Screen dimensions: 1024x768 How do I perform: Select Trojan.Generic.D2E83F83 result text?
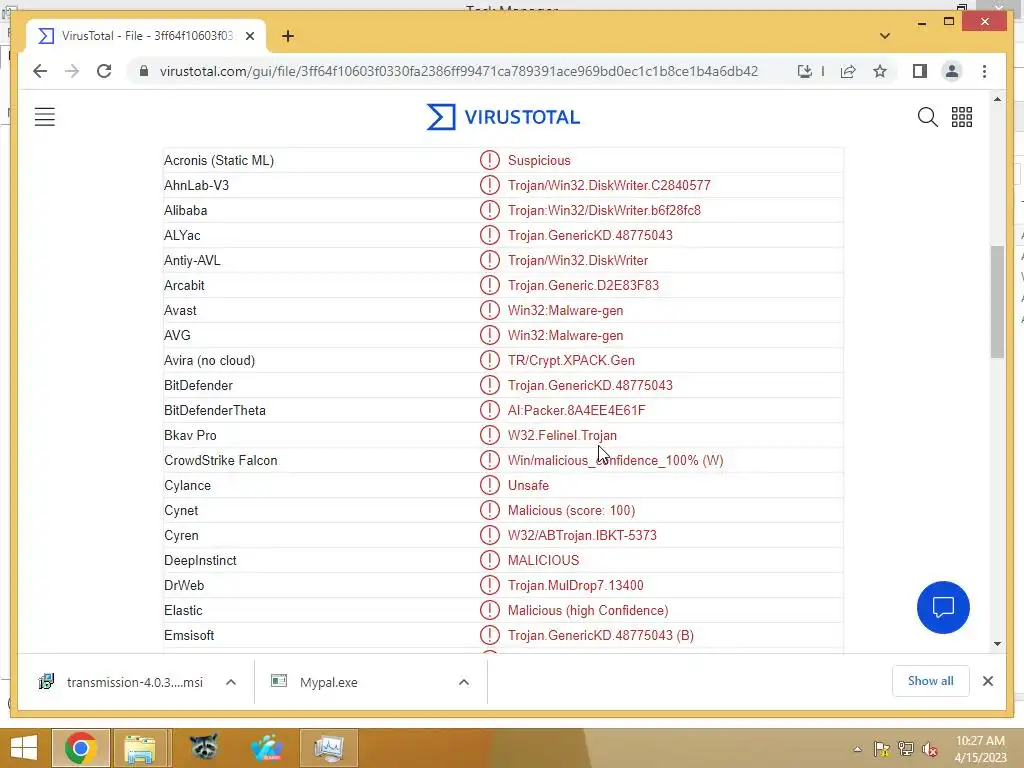click(583, 285)
